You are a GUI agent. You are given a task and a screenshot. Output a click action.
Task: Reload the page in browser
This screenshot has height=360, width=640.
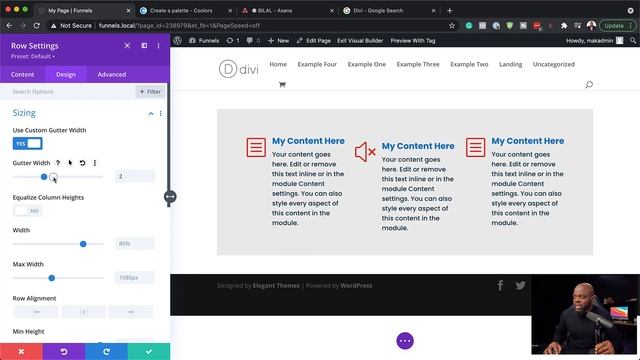coord(36,26)
